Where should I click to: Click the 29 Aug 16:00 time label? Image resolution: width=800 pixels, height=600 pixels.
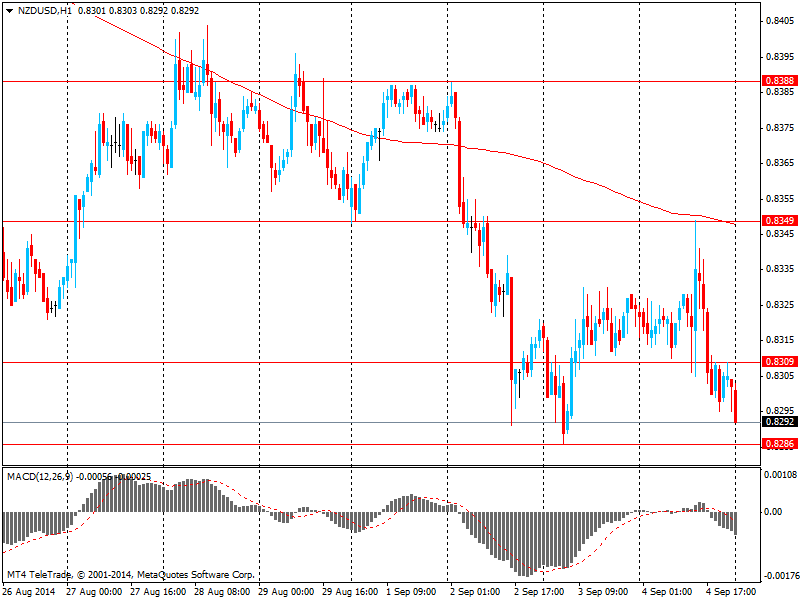point(350,592)
